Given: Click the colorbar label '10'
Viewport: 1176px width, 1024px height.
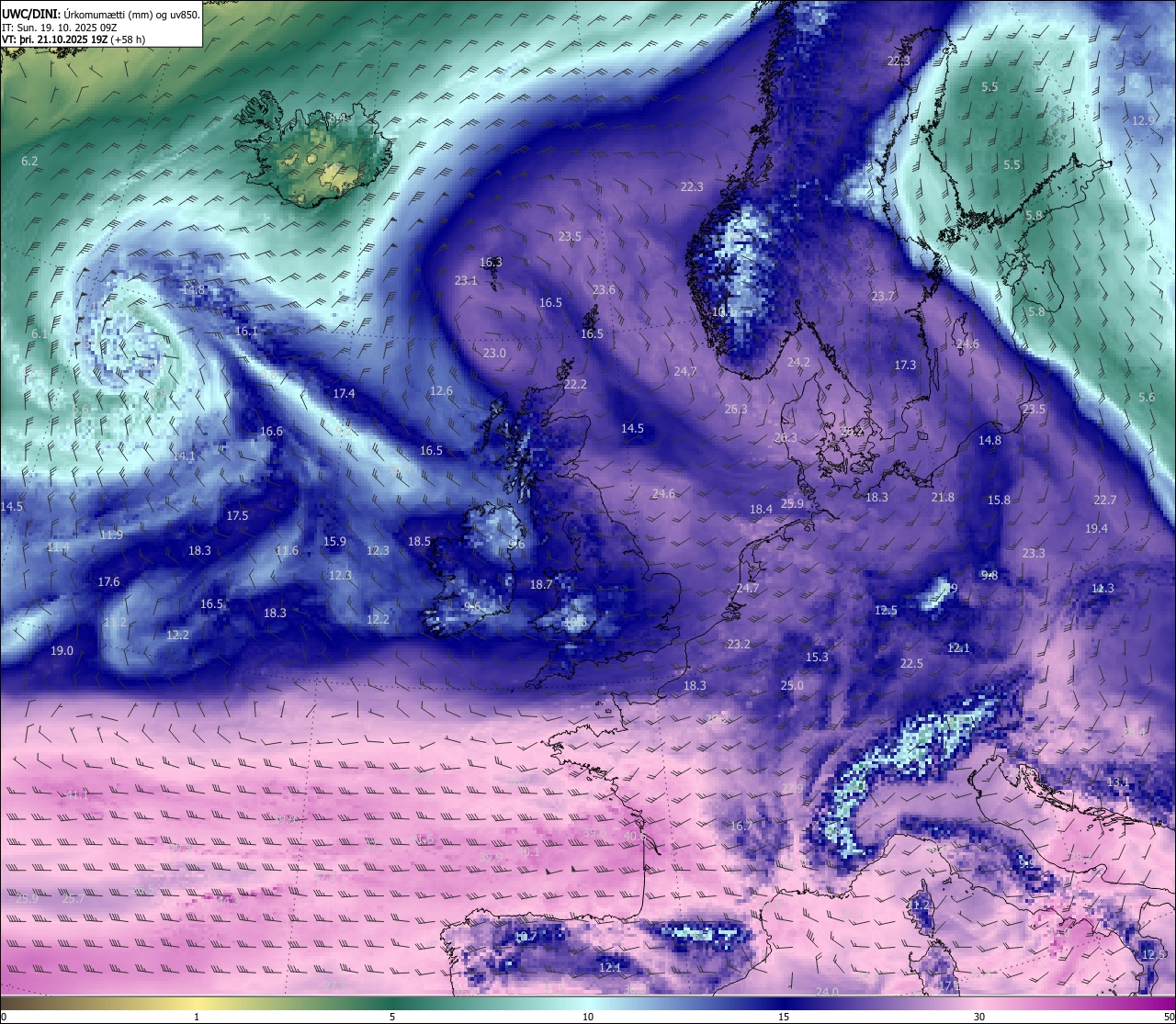Looking at the screenshot, I should click(588, 1017).
